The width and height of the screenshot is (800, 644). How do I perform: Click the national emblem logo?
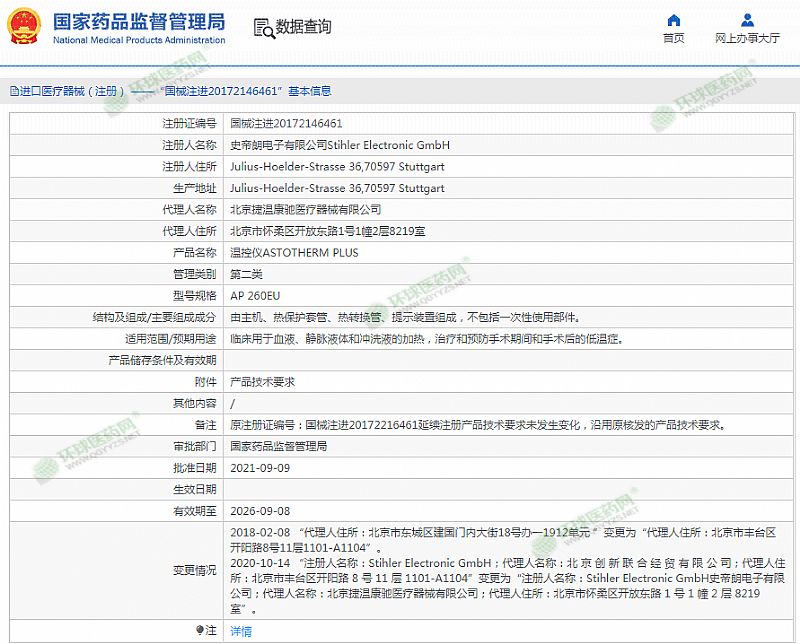coord(24,27)
